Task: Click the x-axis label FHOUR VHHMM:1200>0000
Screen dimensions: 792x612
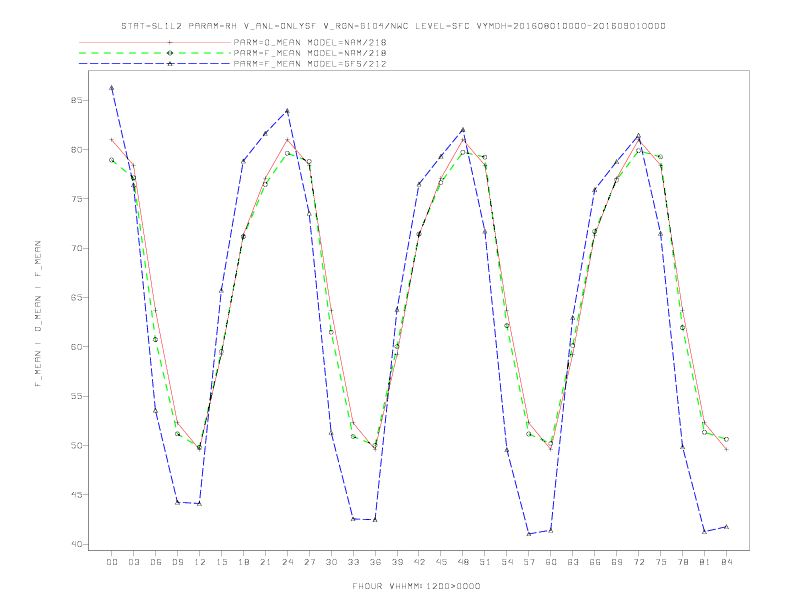Action: coord(416,586)
